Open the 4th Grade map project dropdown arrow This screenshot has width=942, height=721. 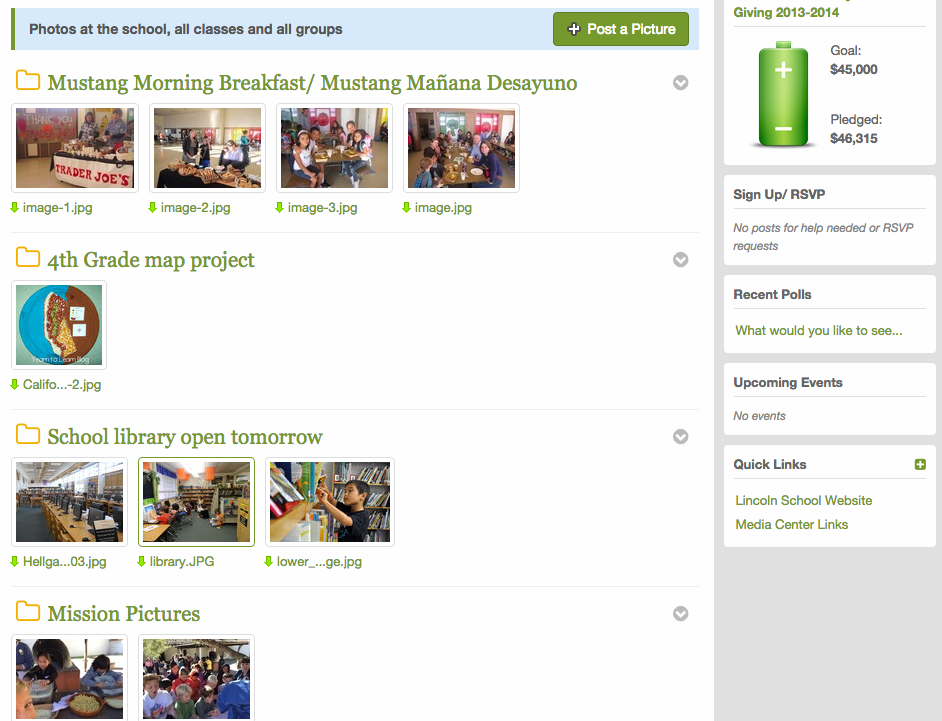pos(681,260)
